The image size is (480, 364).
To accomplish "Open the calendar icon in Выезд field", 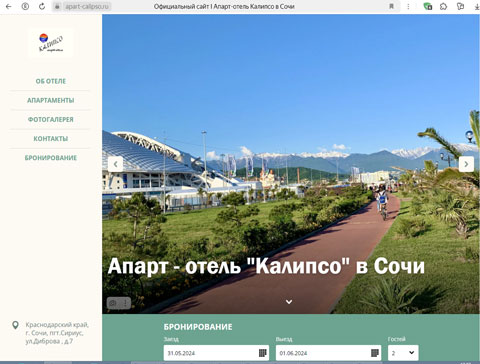I will coord(375,353).
